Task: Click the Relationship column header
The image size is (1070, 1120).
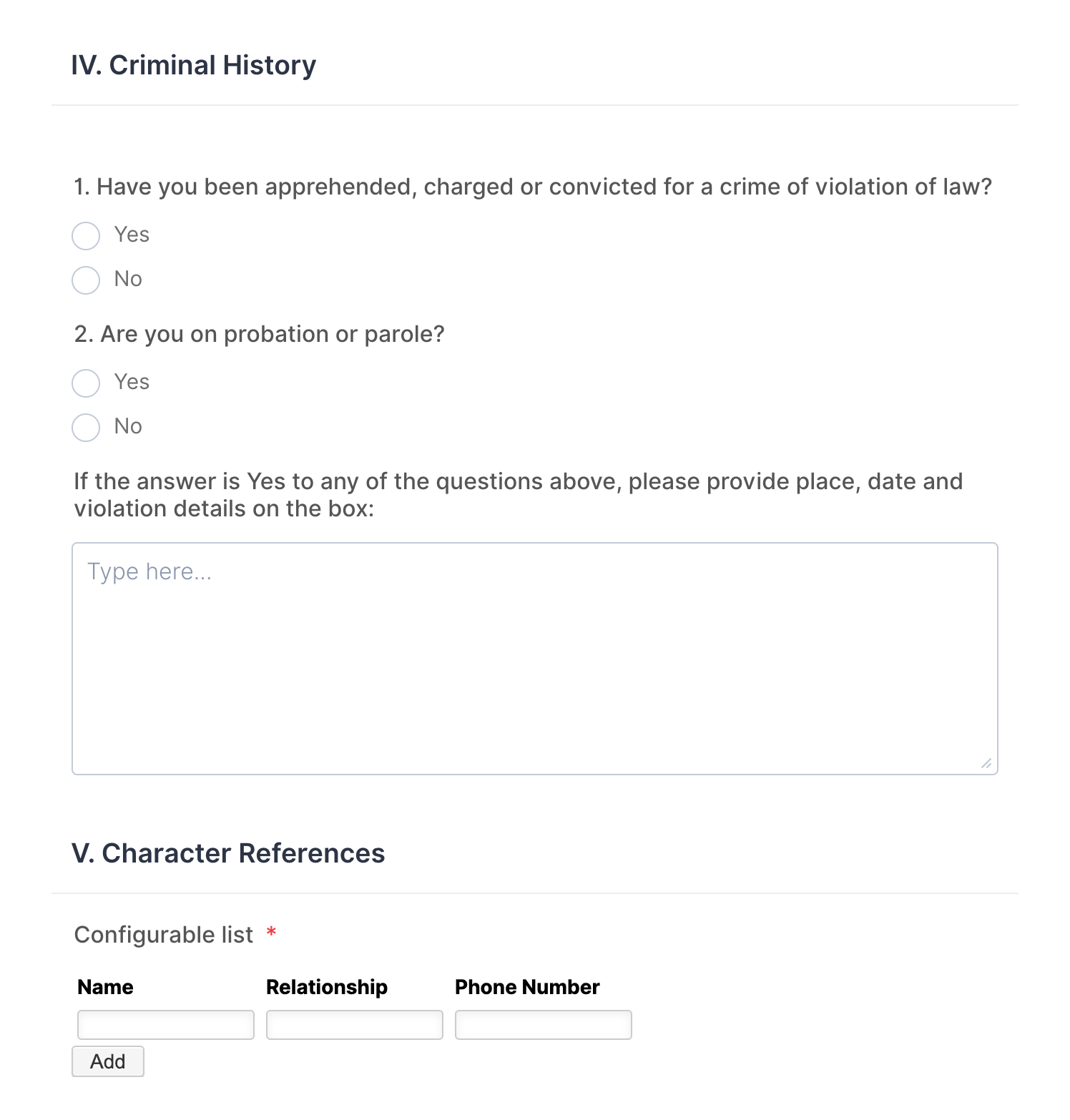Action: tap(327, 987)
